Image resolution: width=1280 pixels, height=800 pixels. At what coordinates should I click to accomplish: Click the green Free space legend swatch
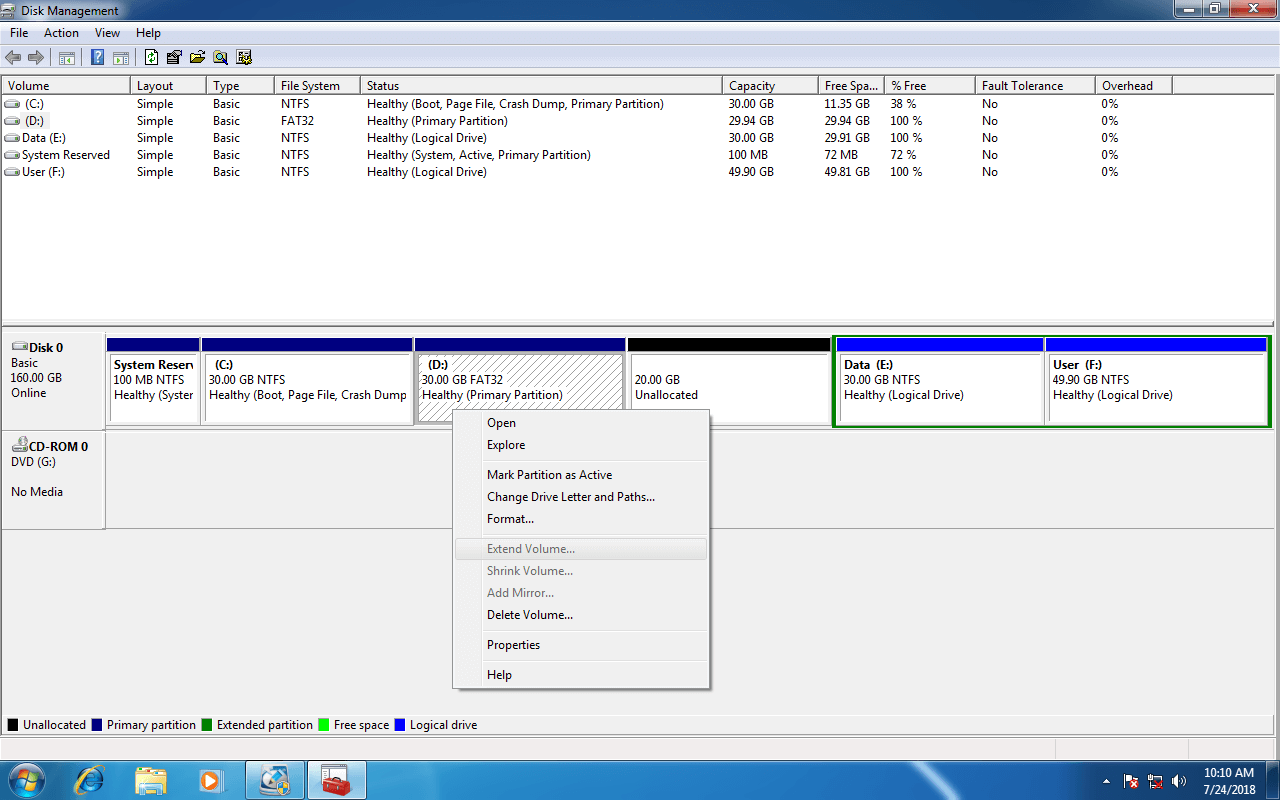[x=319, y=724]
